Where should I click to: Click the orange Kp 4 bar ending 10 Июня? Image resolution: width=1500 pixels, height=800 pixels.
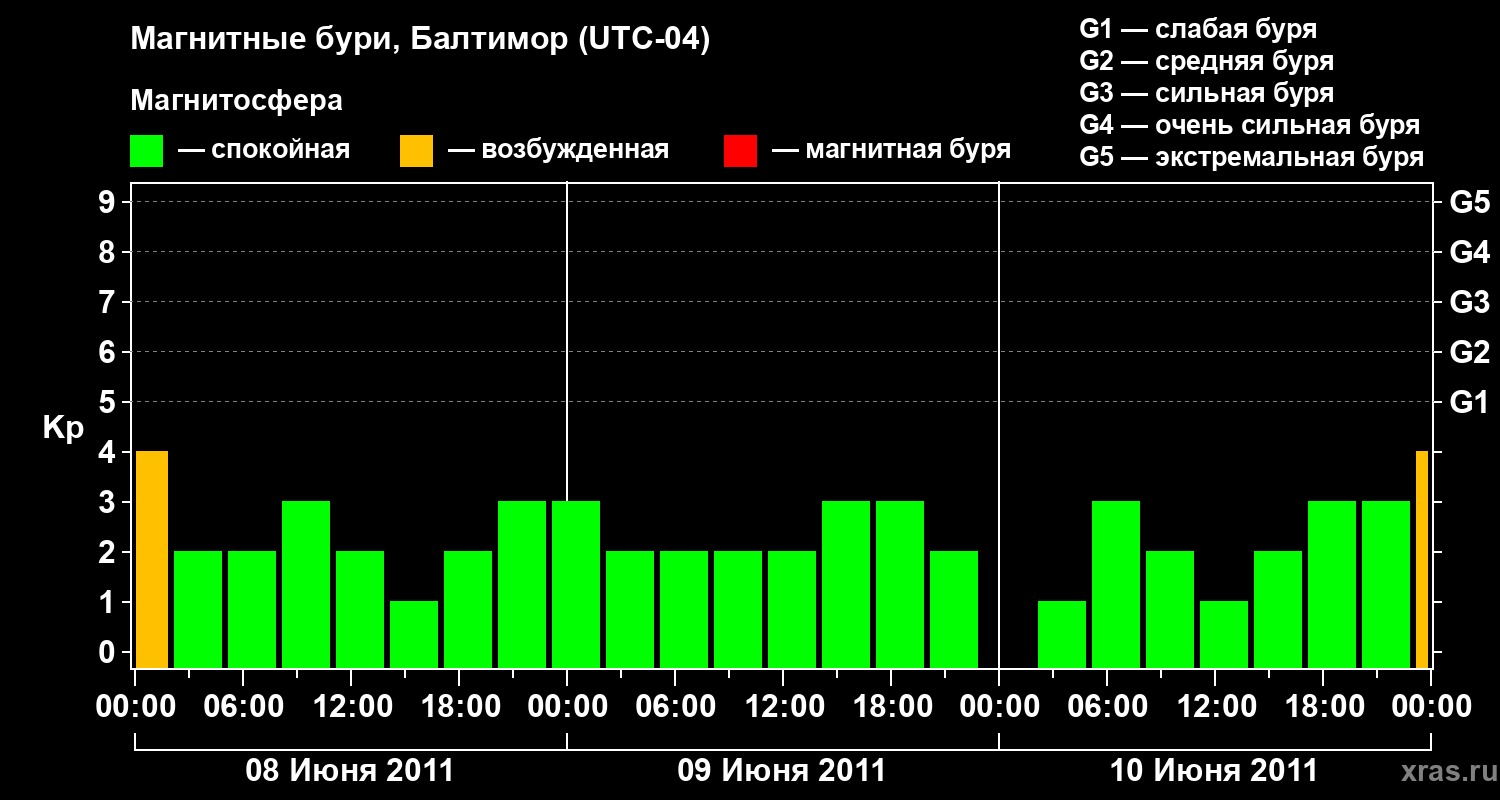(x=1422, y=559)
